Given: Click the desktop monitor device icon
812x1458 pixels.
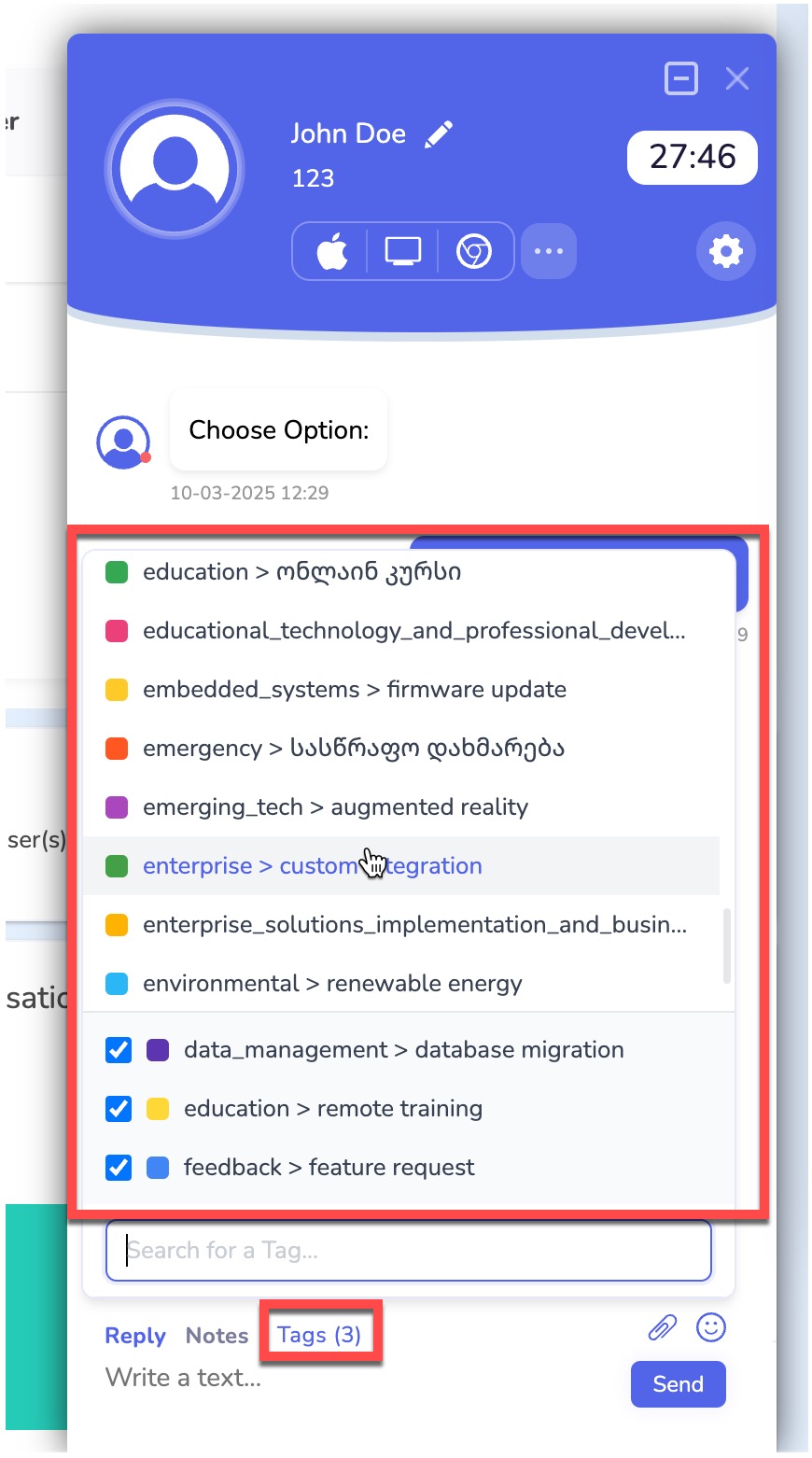Looking at the screenshot, I should coord(403,251).
